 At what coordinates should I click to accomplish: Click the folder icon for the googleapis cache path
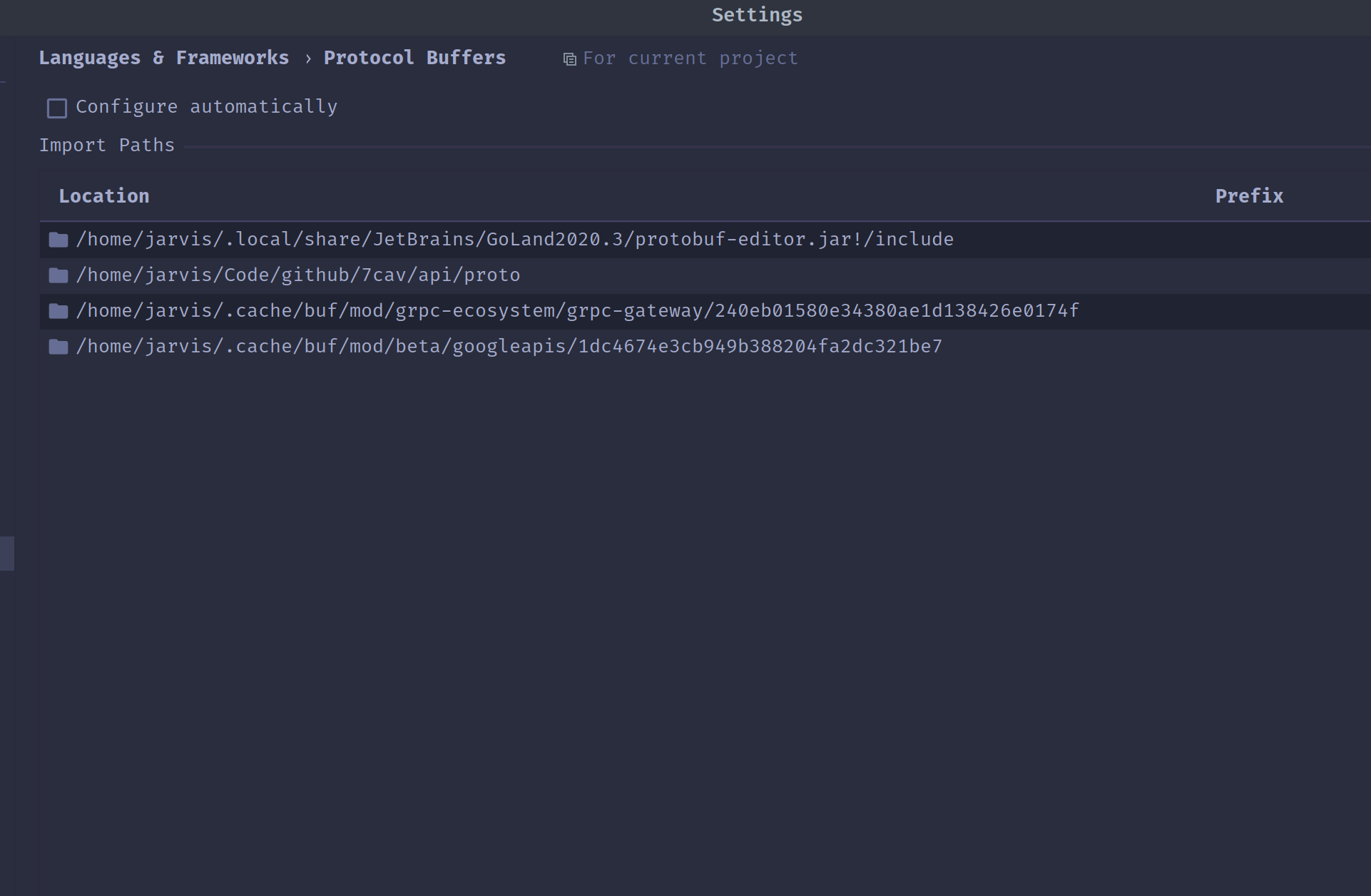point(57,346)
